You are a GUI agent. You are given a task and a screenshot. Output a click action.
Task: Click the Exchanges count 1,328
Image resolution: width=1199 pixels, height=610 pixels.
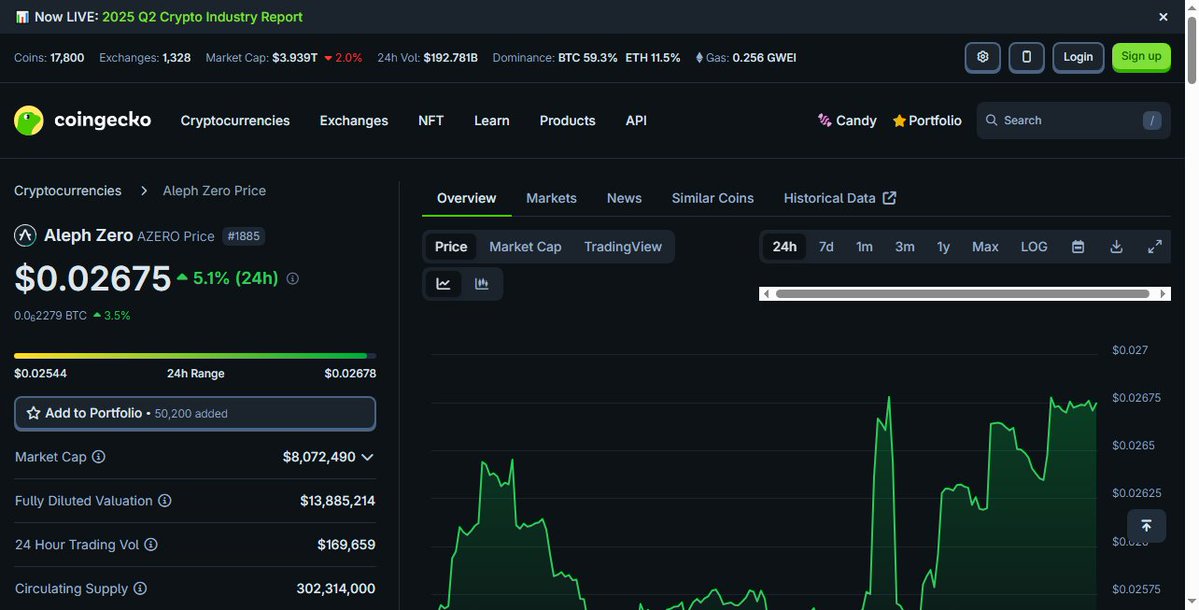tap(177, 57)
